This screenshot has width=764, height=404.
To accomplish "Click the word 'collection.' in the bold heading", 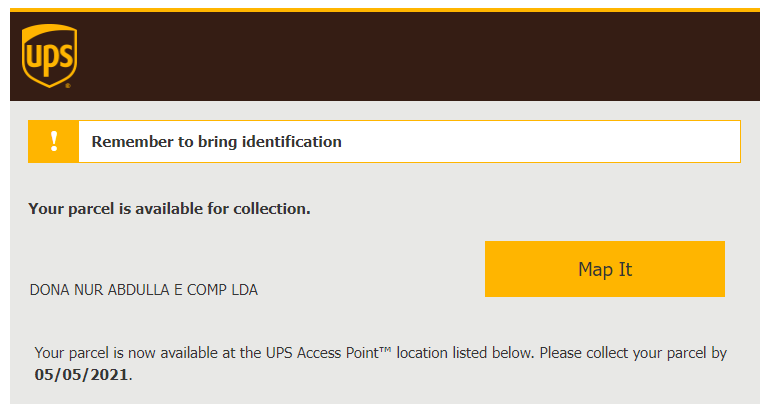I will click(x=272, y=209).
